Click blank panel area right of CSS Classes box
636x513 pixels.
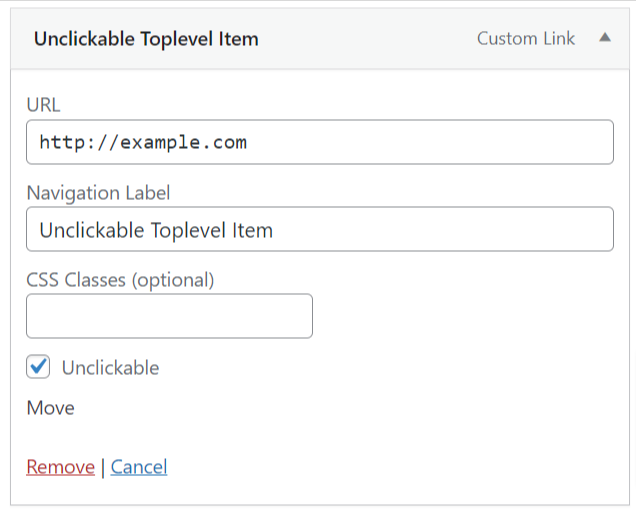[460, 316]
